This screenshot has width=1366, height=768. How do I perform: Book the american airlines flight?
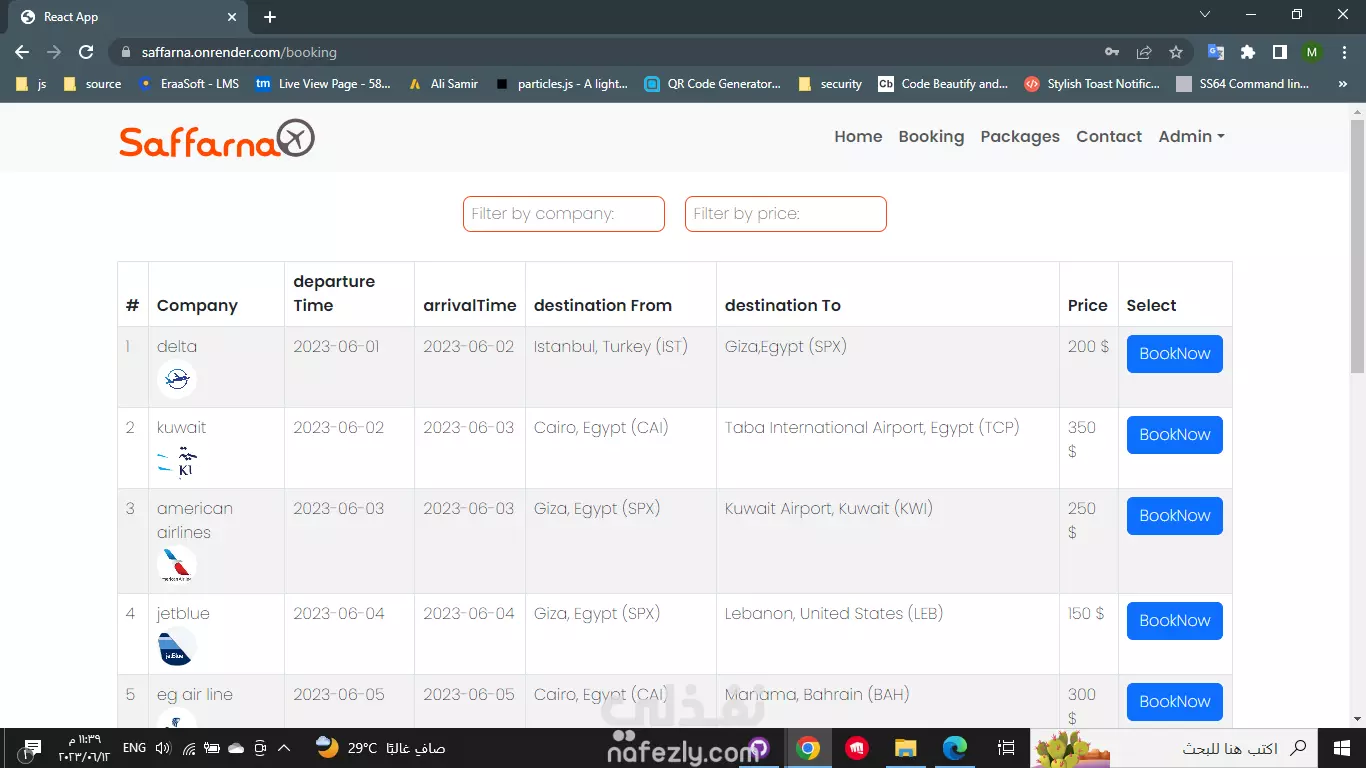[1174, 516]
